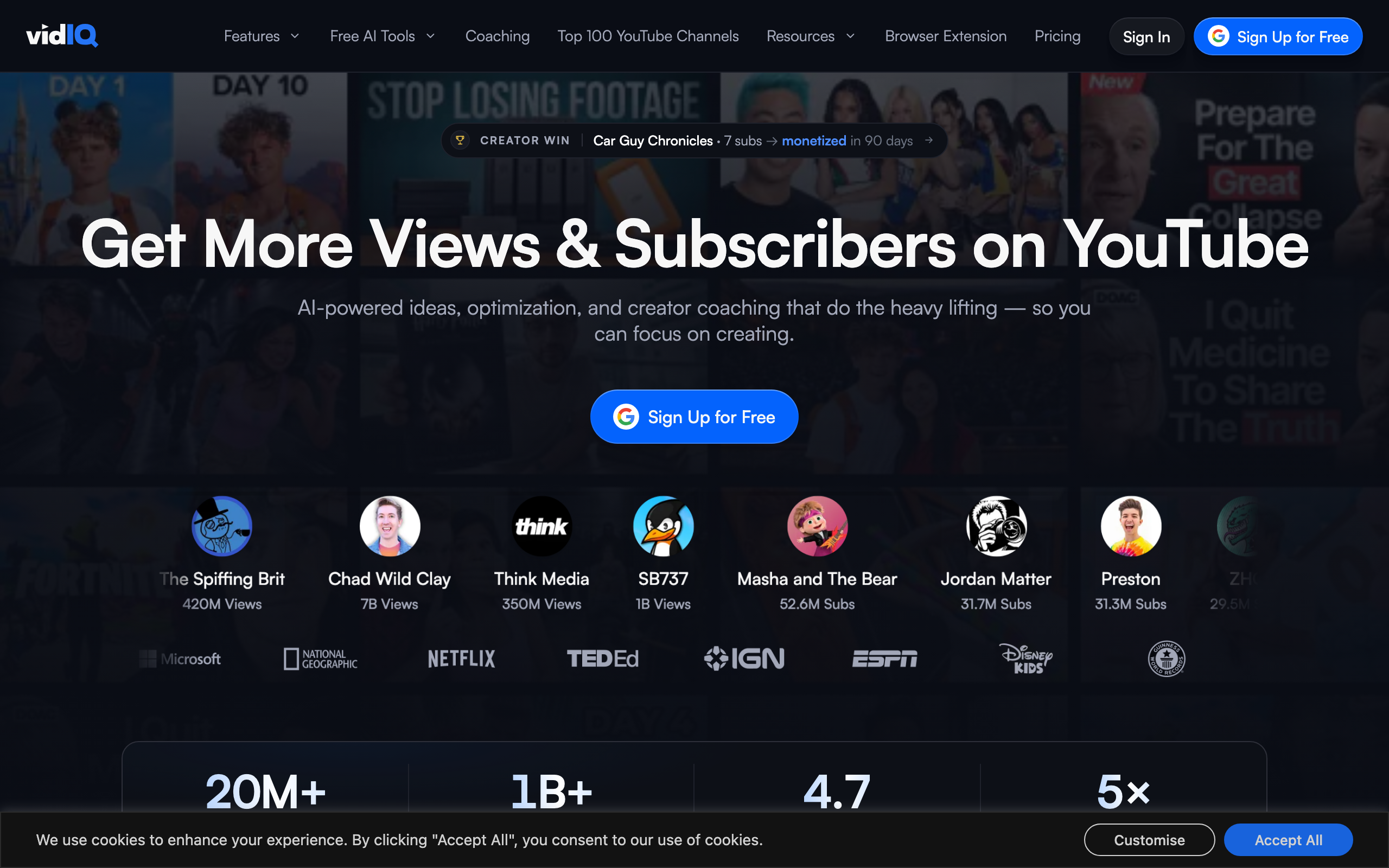Click the Guinness World Records logo
Viewport: 1389px width, 868px height.
[x=1167, y=659]
